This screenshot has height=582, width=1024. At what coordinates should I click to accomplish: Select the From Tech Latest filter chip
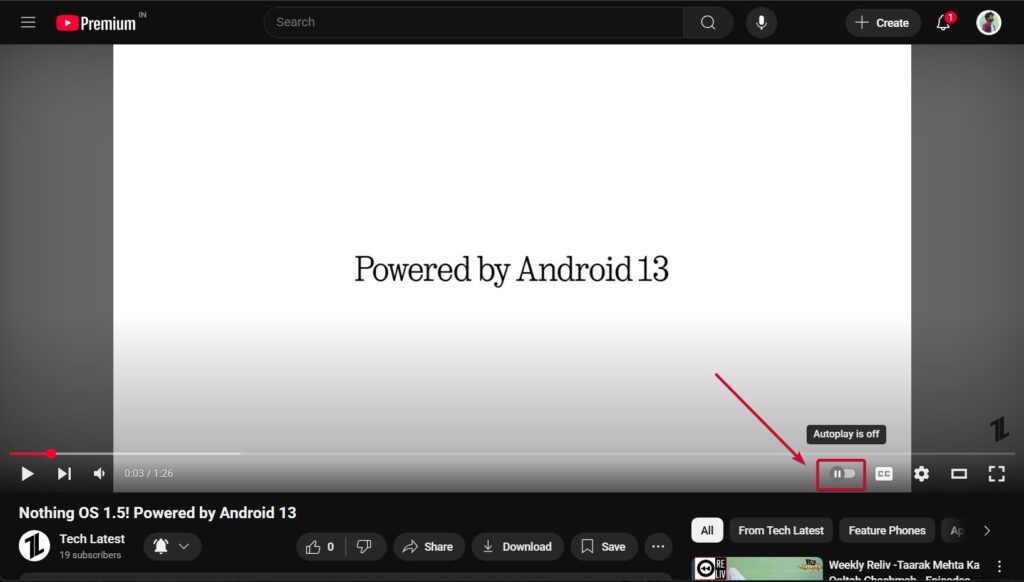[x=781, y=530]
